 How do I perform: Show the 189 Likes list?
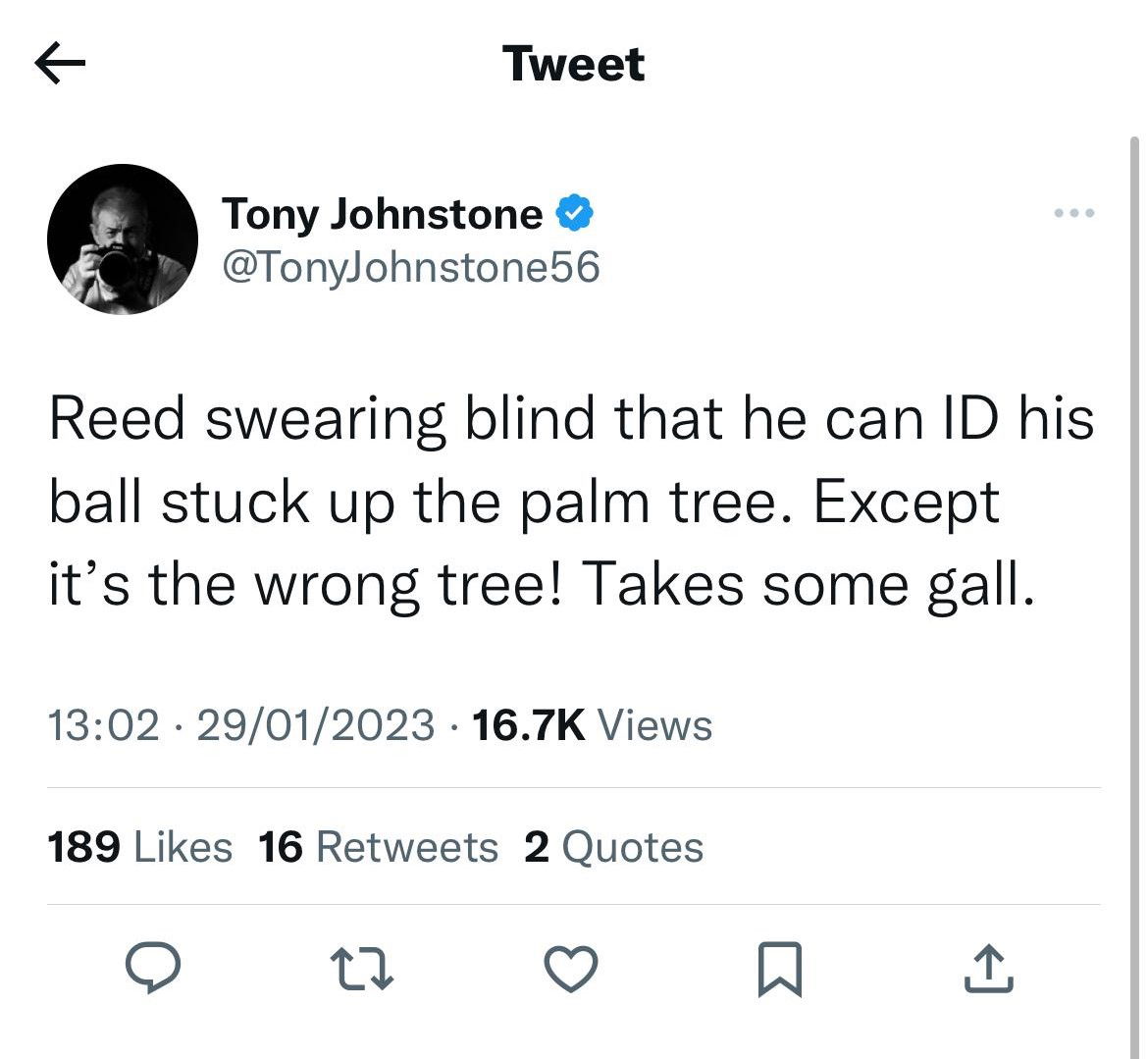pos(140,847)
